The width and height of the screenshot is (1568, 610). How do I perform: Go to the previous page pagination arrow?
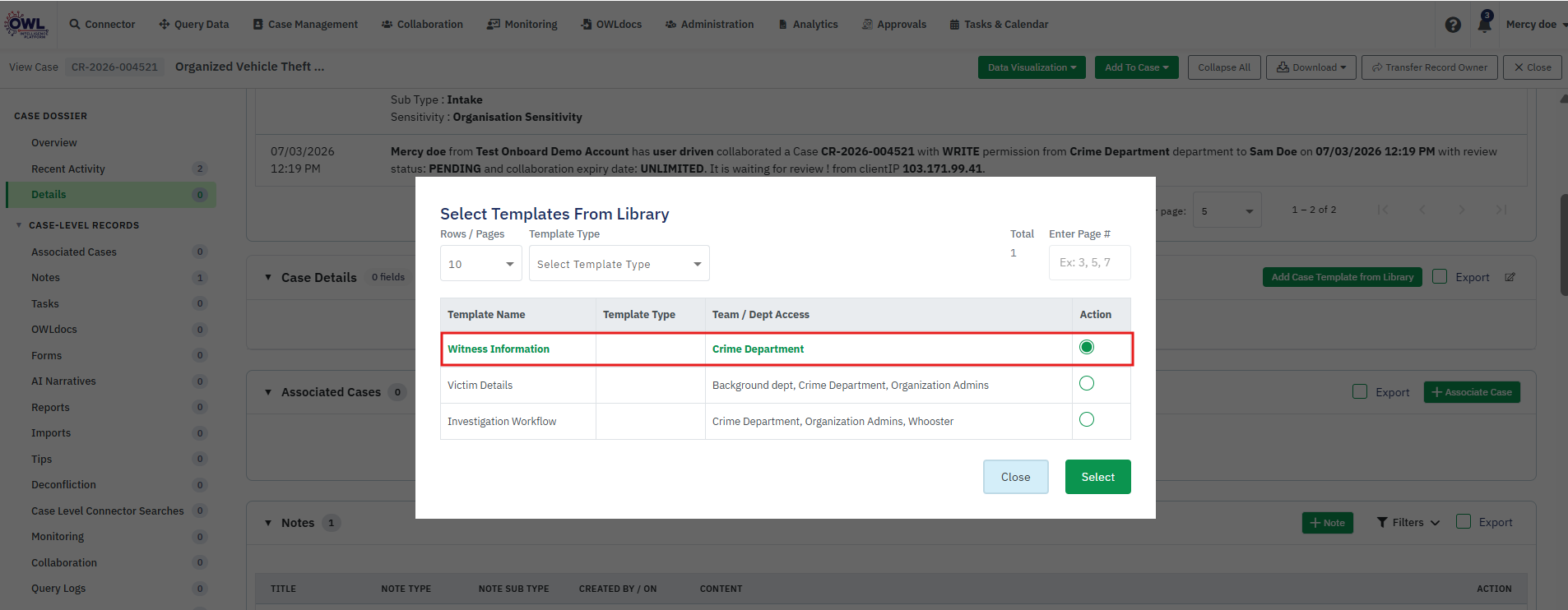coord(1422,210)
